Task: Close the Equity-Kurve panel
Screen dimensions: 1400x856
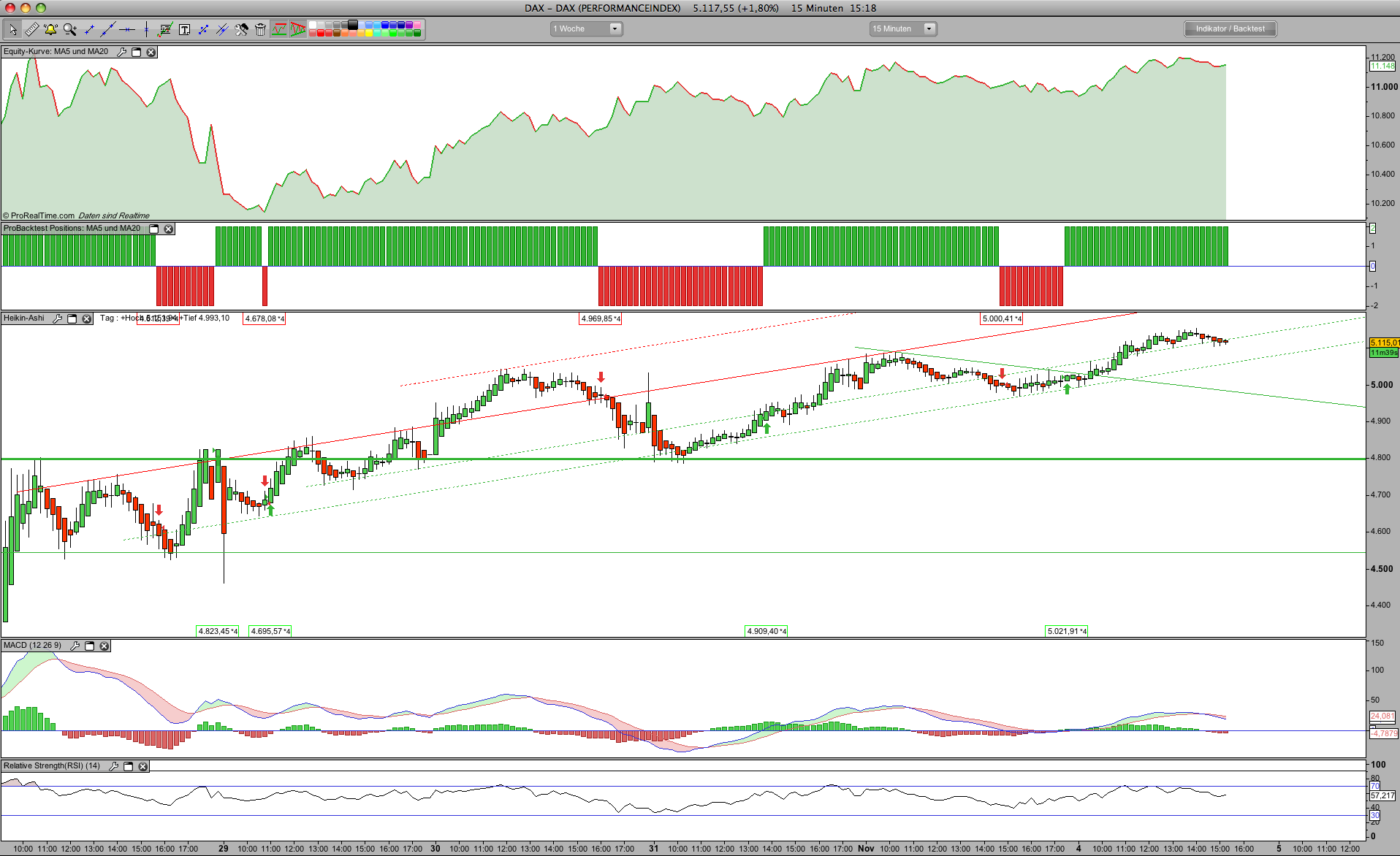Action: (x=151, y=52)
